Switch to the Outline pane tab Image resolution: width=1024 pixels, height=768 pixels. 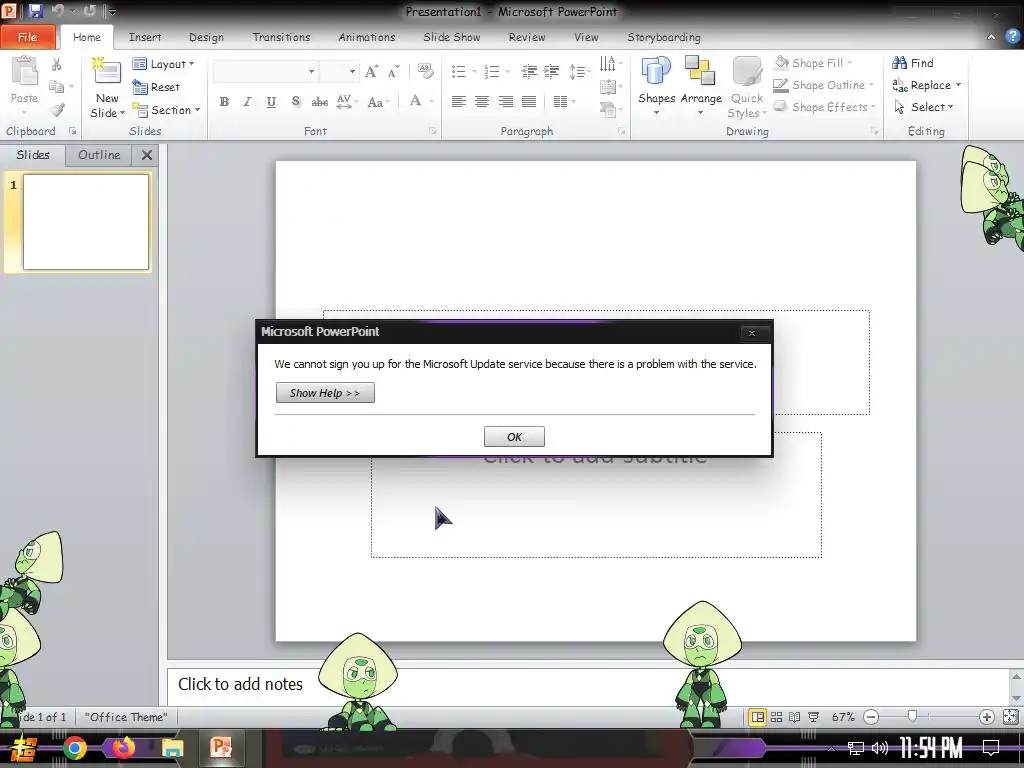point(99,155)
